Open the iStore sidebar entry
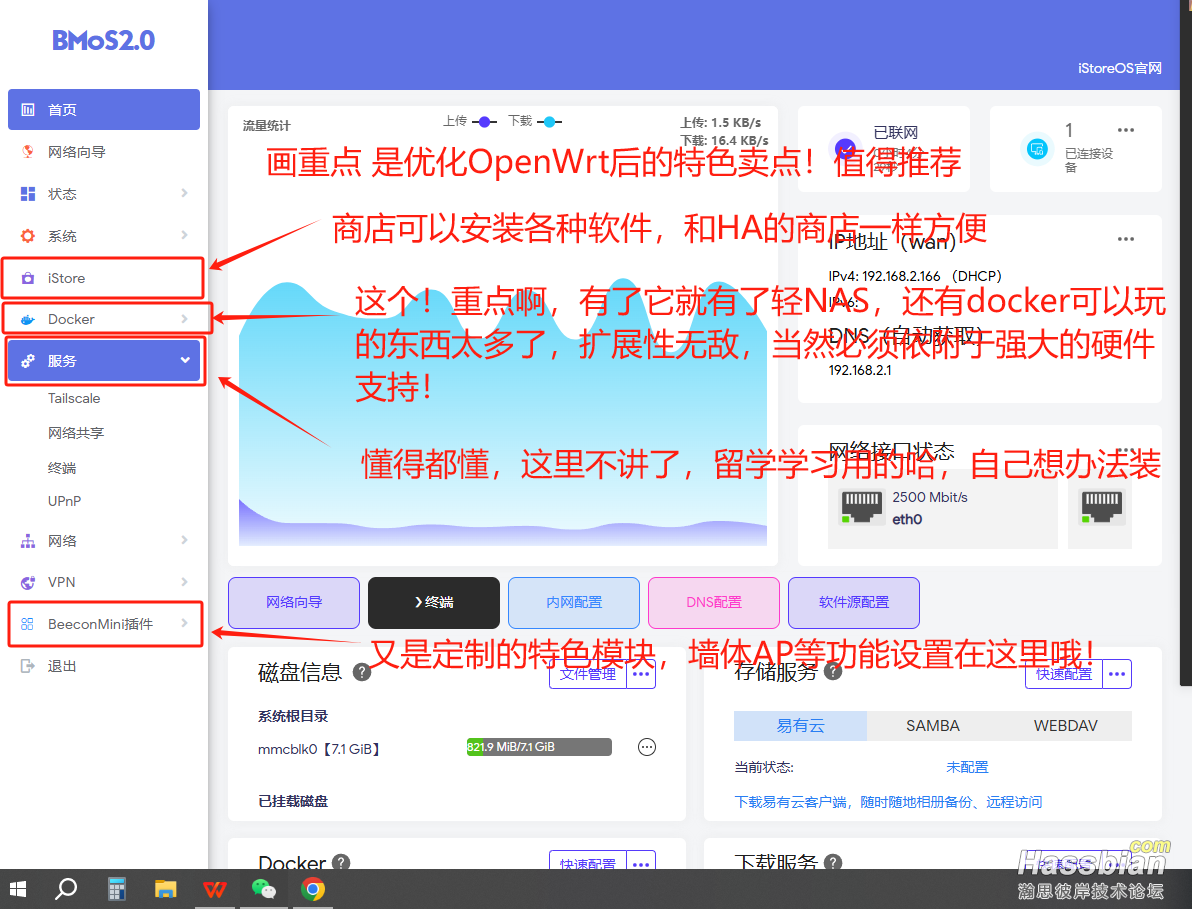1192x909 pixels. pos(103,278)
